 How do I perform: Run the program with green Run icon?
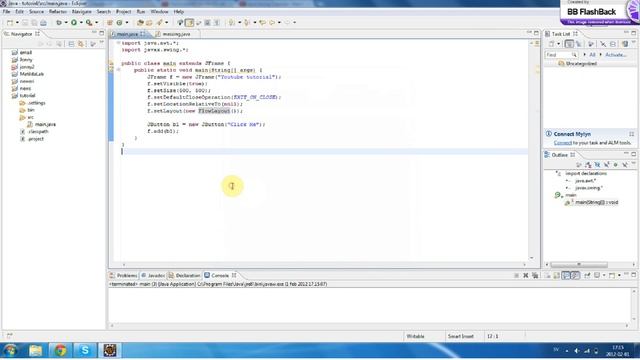tap(74, 22)
